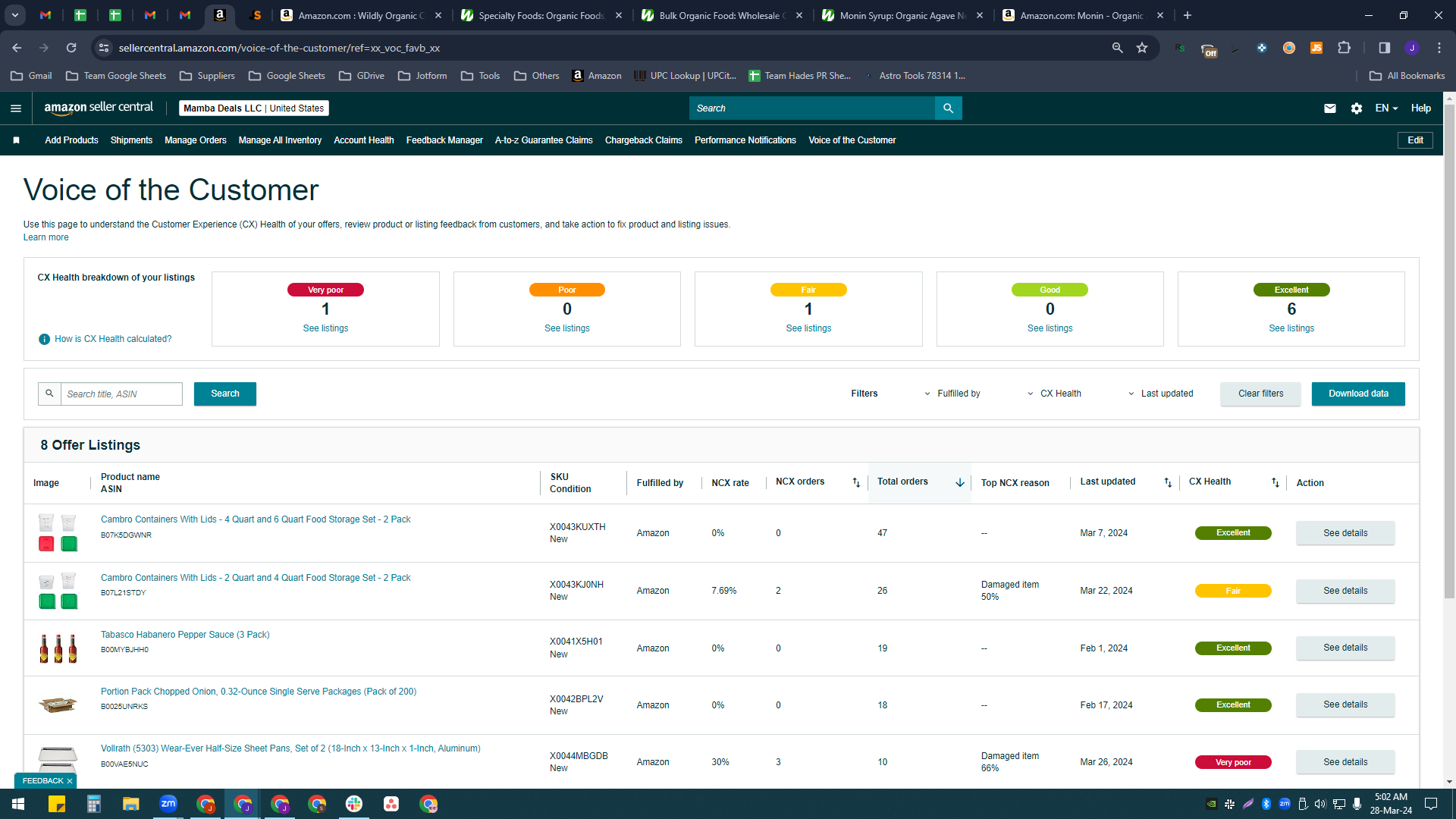1456x819 pixels.
Task: Click the Seller Central search magnifier button
Action: (948, 108)
